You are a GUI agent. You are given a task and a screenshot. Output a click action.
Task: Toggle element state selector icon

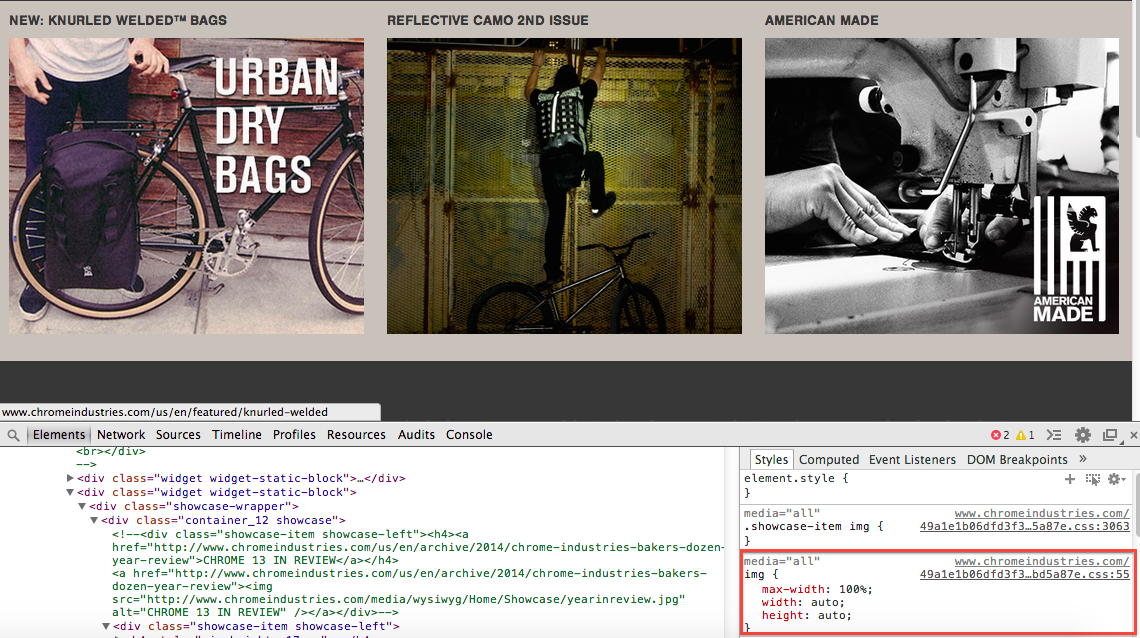pos(1093,479)
